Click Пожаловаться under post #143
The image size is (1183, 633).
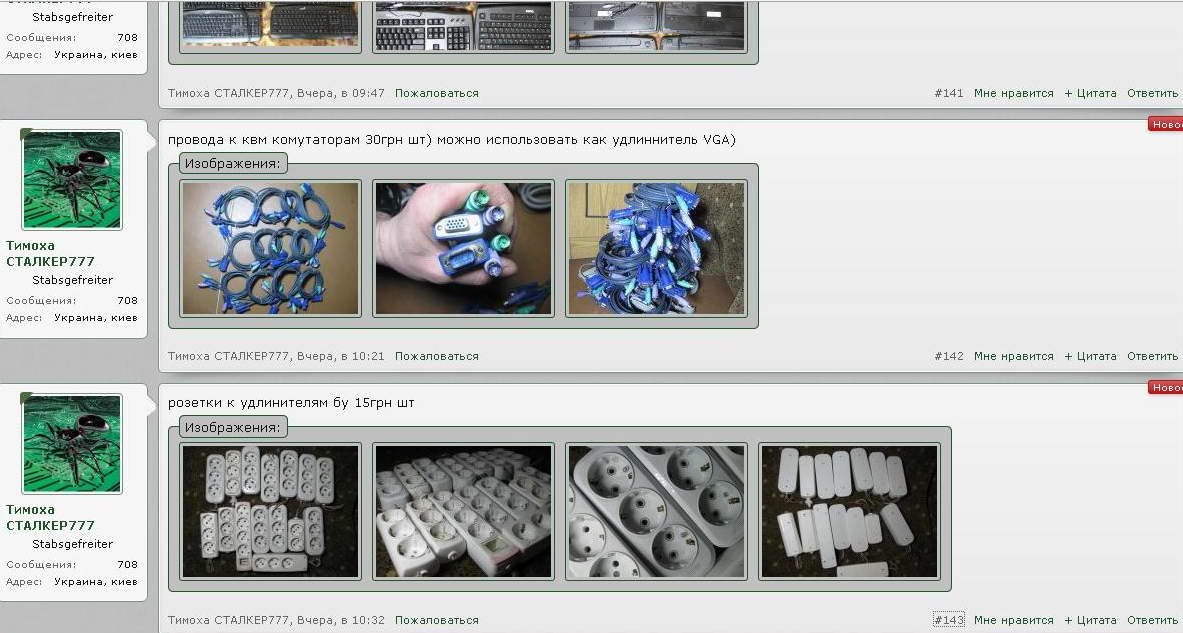point(437,620)
